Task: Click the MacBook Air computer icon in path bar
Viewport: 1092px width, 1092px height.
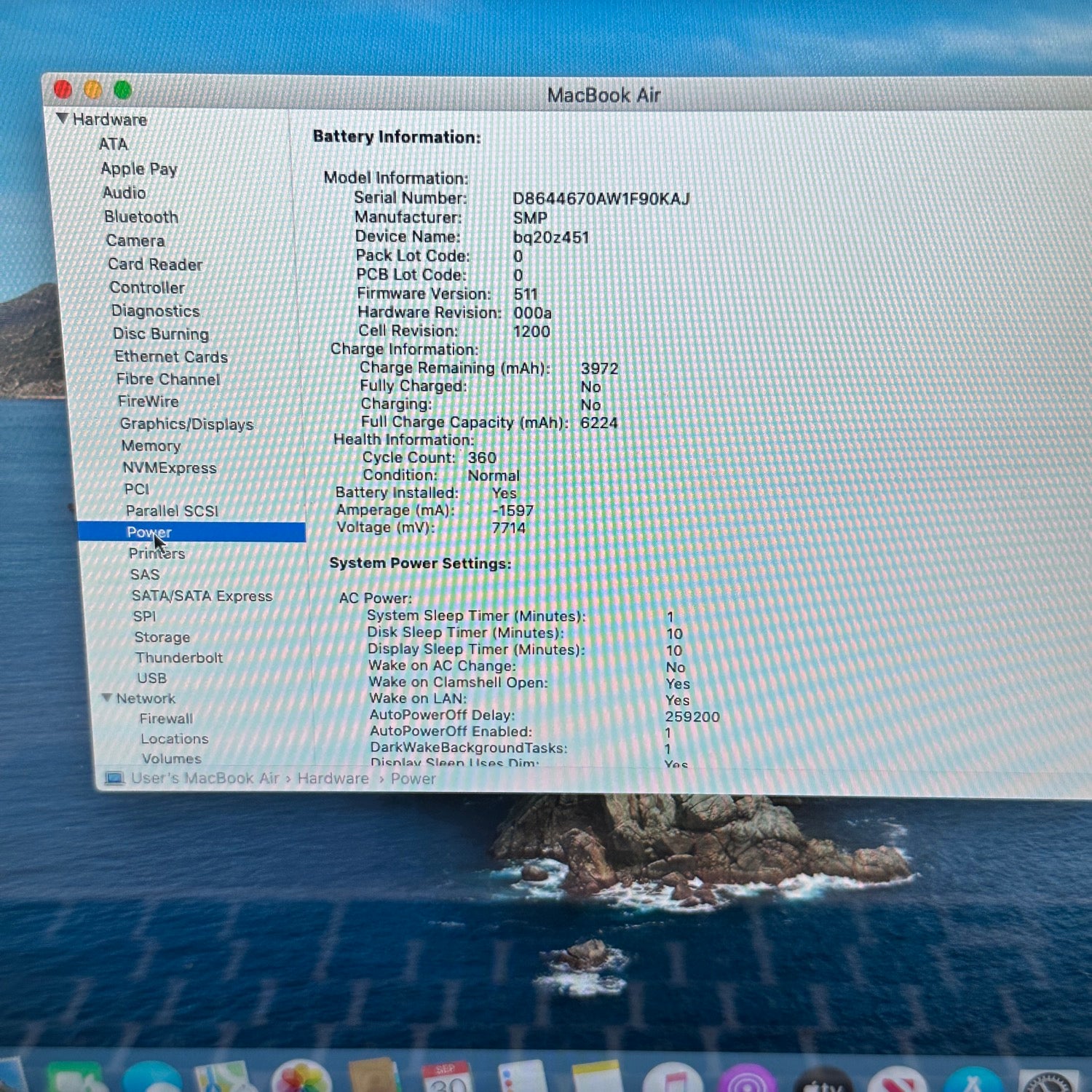Action: point(114,778)
